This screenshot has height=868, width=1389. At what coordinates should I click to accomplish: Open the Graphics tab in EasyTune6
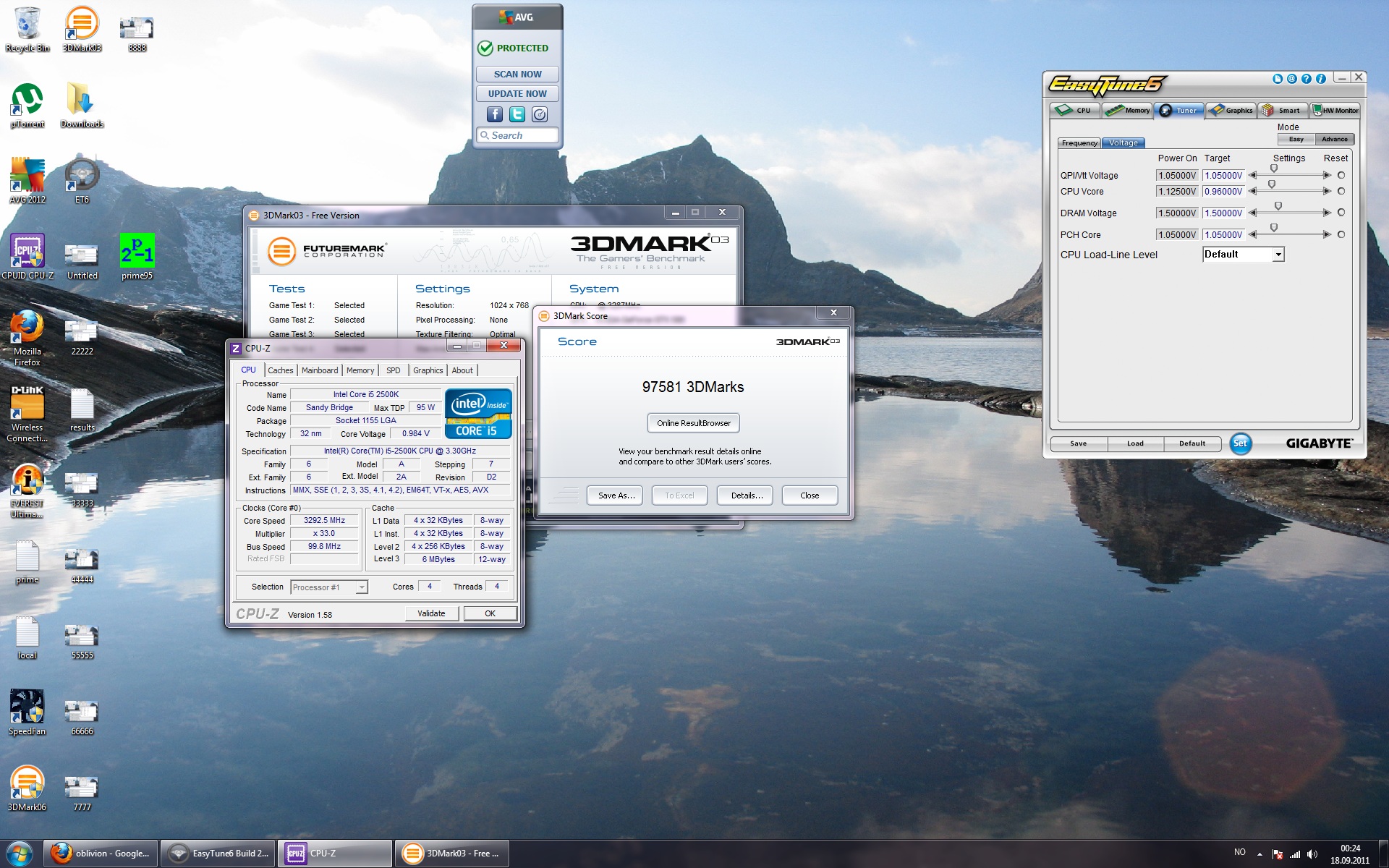tap(1231, 110)
